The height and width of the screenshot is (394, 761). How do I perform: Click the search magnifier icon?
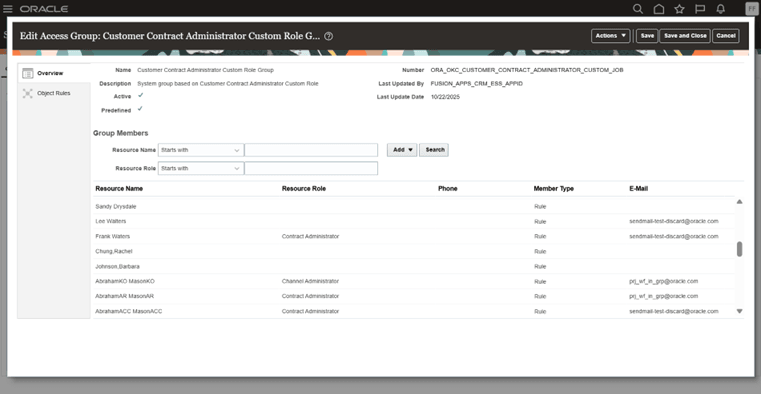click(638, 9)
